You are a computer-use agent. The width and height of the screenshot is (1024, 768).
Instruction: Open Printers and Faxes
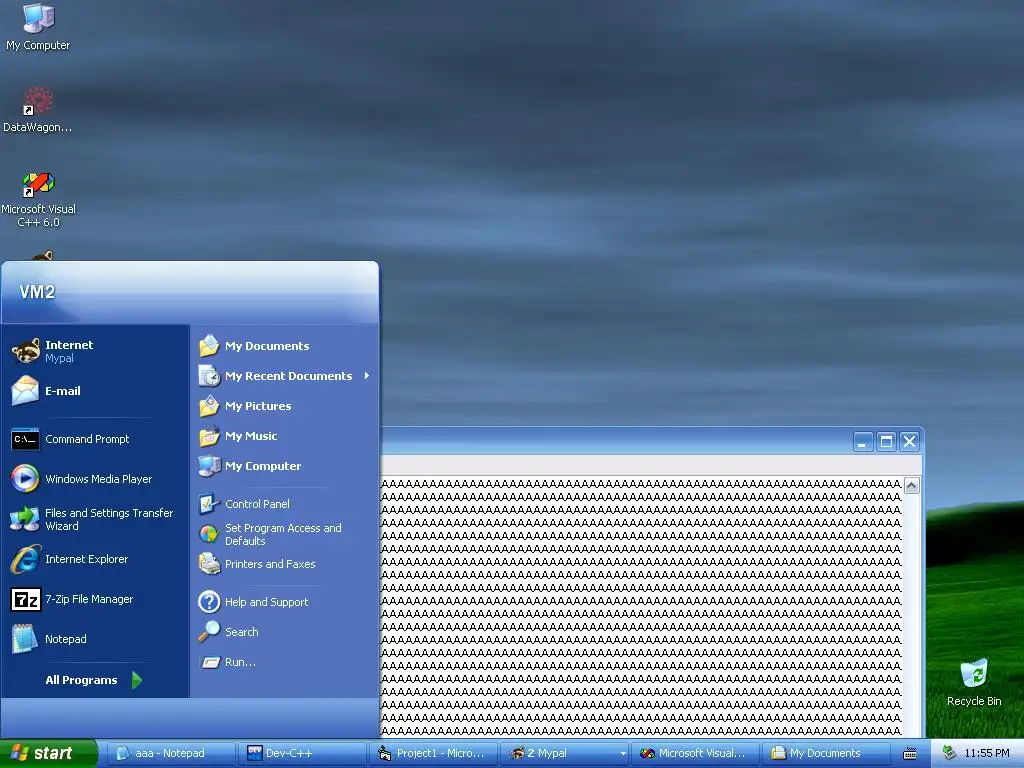coord(285,564)
